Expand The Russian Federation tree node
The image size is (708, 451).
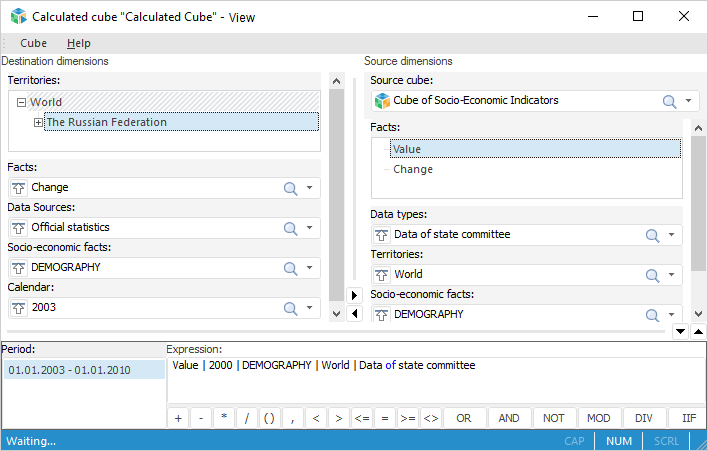[x=39, y=123]
